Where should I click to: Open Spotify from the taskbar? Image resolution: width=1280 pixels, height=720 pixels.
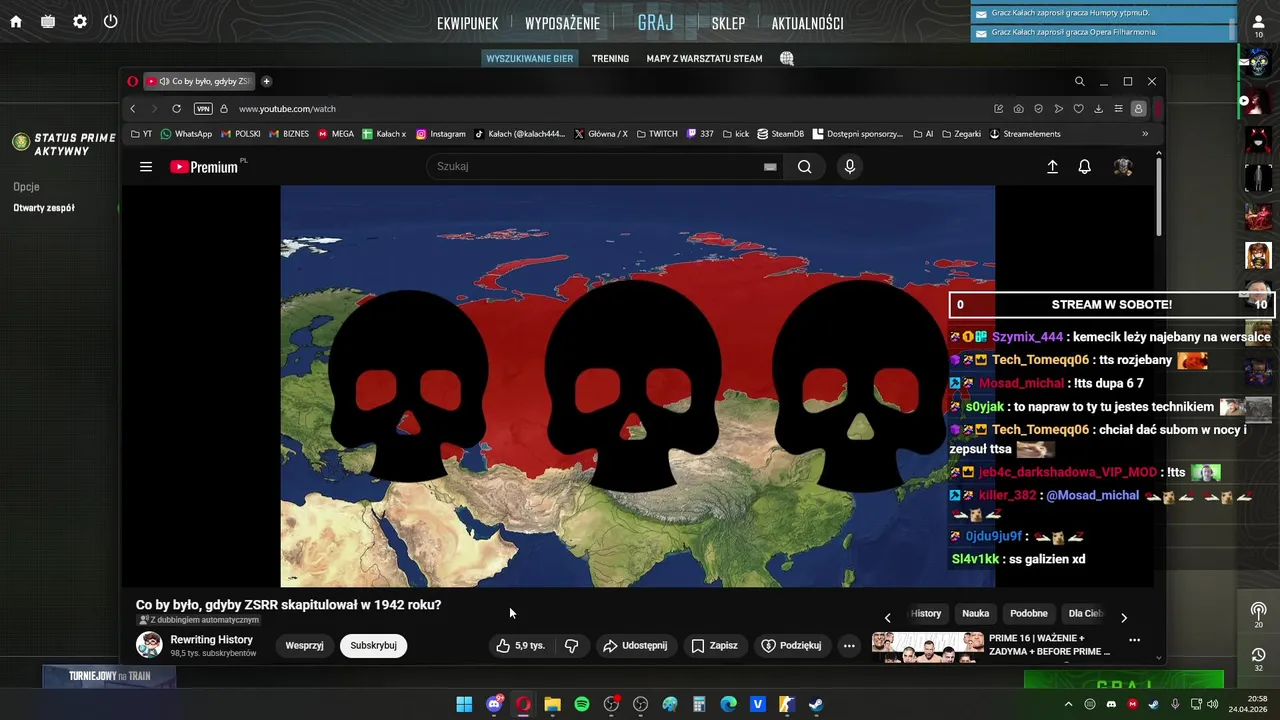pyautogui.click(x=582, y=705)
